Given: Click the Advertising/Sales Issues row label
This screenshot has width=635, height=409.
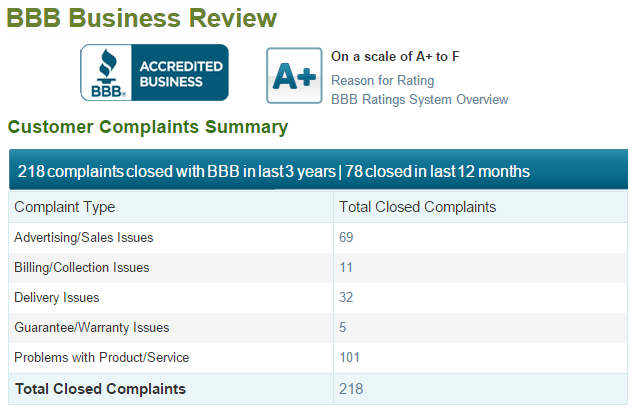Looking at the screenshot, I should 83,237.
